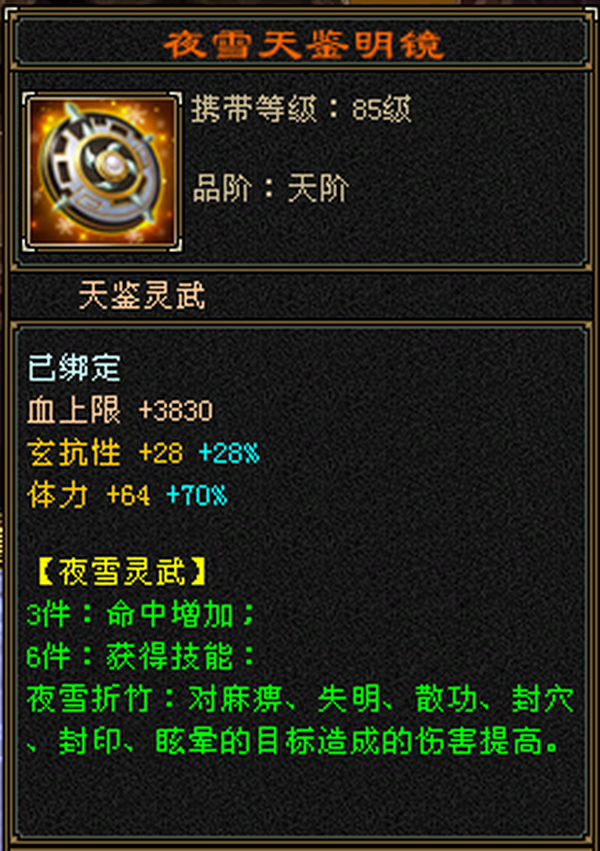The width and height of the screenshot is (600, 851).
Task: Click the +28 yellow resistance value
Action: pos(161,453)
